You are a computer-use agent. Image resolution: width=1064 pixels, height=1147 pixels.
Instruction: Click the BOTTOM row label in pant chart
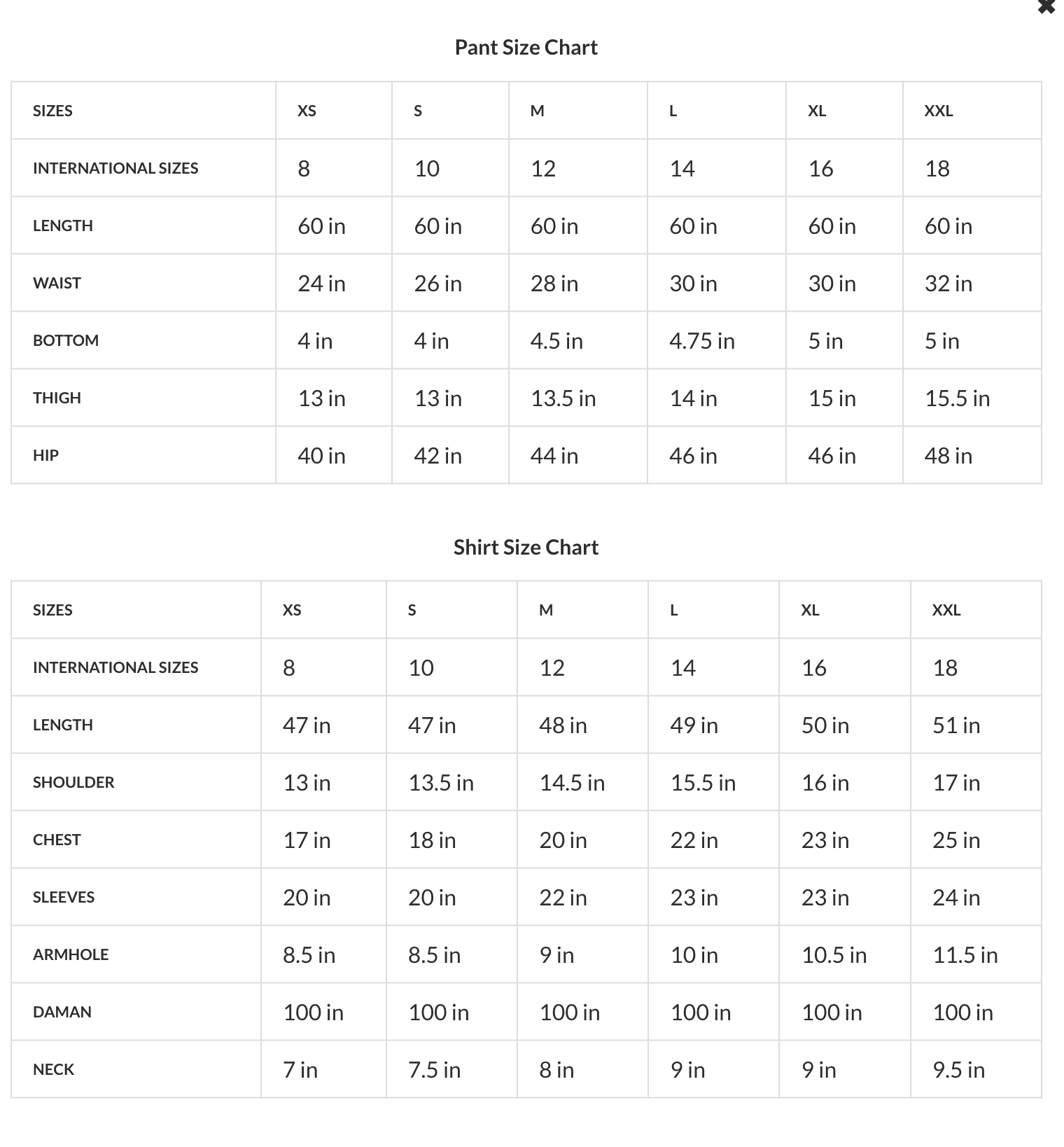click(66, 340)
